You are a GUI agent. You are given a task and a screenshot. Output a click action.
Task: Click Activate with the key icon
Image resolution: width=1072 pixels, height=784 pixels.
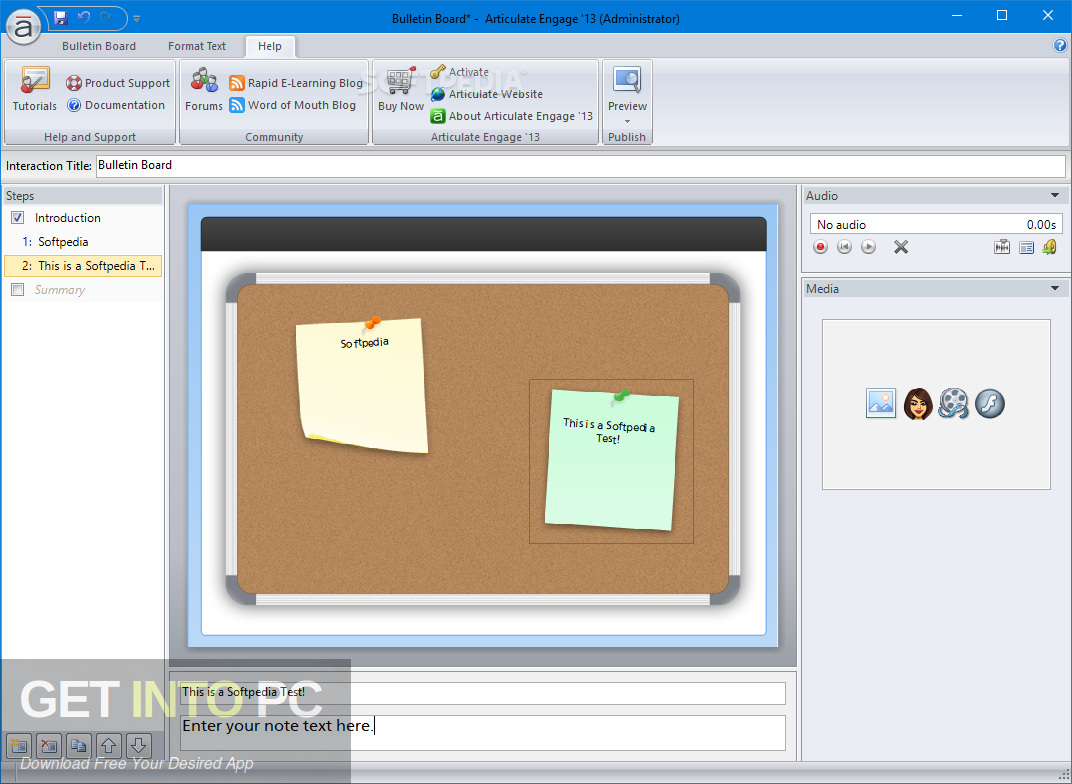tap(459, 72)
